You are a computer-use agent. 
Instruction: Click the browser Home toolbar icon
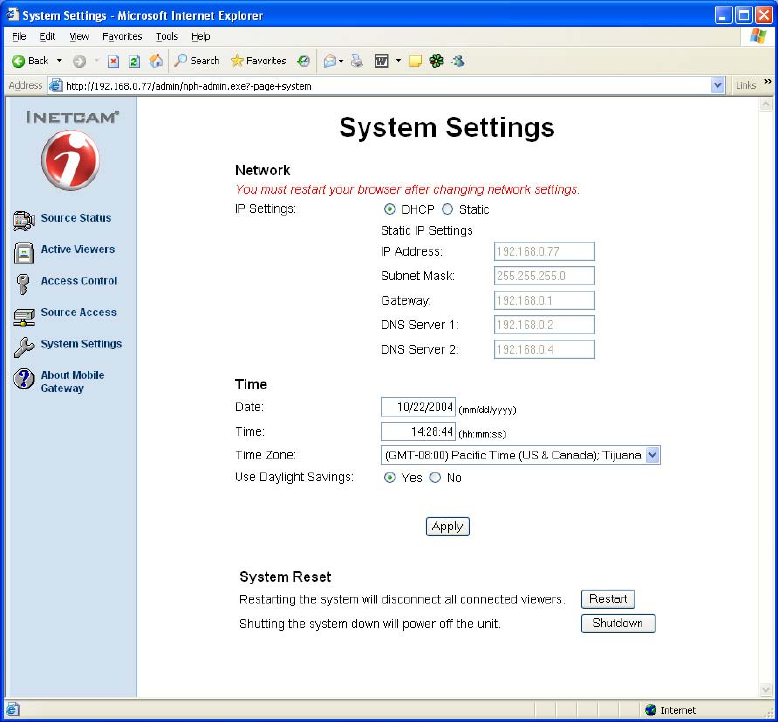156,61
